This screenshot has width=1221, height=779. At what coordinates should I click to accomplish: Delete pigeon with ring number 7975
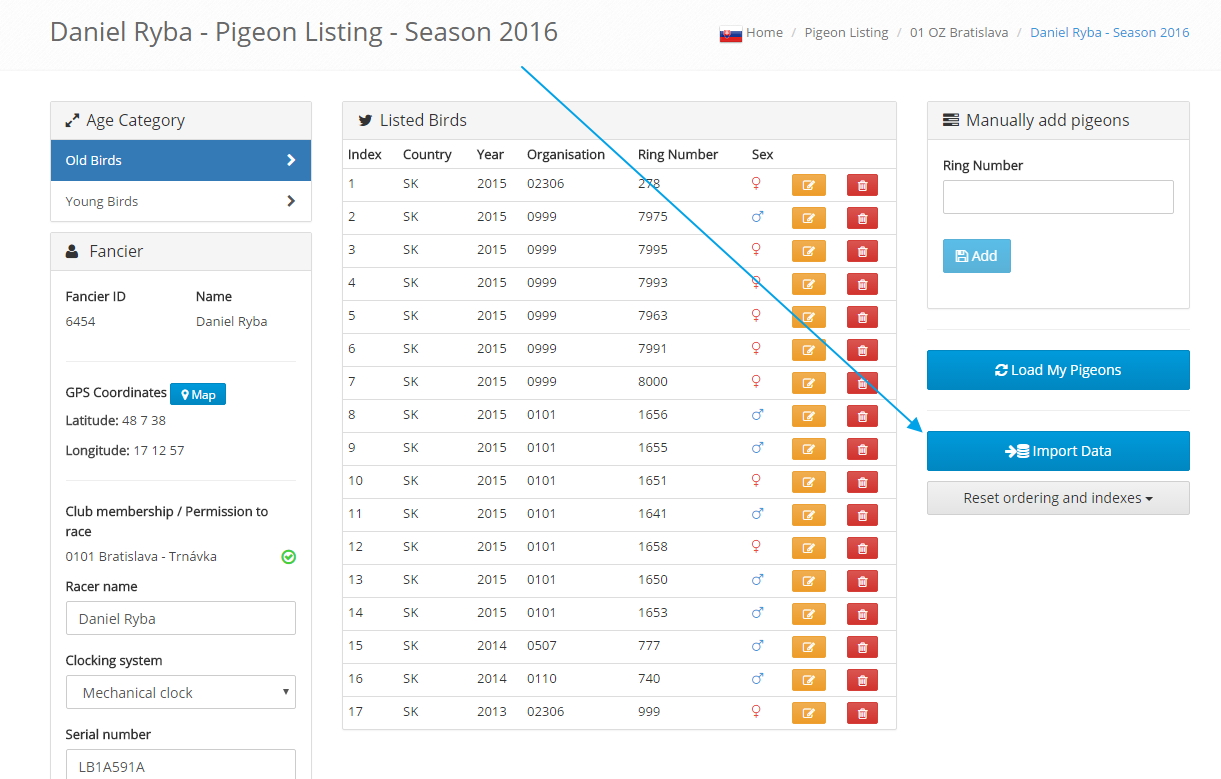(x=862, y=218)
